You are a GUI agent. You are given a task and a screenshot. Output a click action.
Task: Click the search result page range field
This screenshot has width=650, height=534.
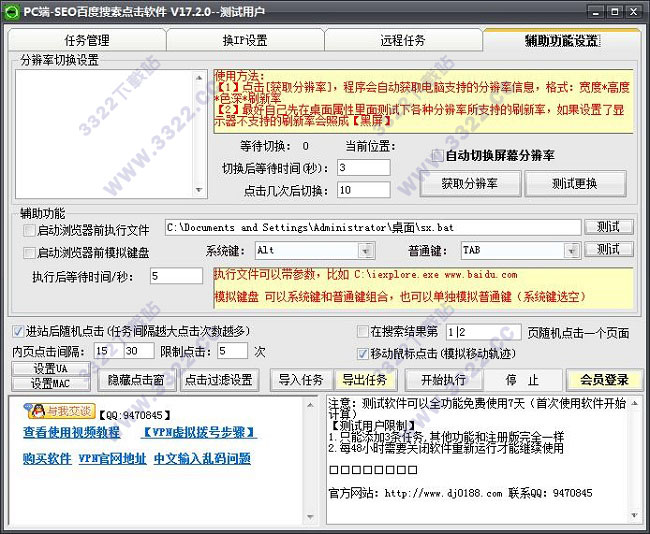pyautogui.click(x=483, y=332)
